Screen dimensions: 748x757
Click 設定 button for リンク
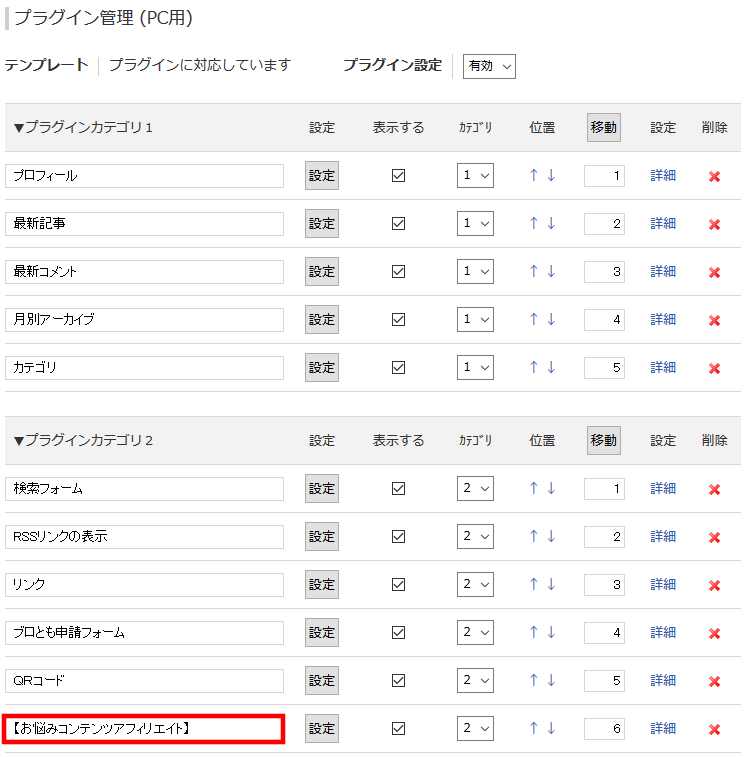pyautogui.click(x=322, y=585)
